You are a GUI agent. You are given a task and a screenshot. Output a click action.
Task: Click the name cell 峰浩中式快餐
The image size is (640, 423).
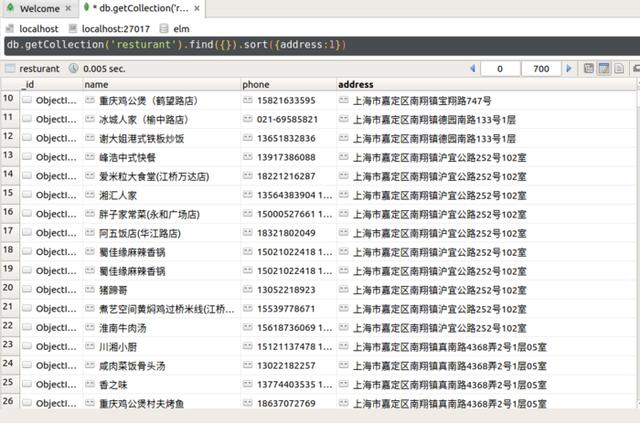[x=162, y=157]
